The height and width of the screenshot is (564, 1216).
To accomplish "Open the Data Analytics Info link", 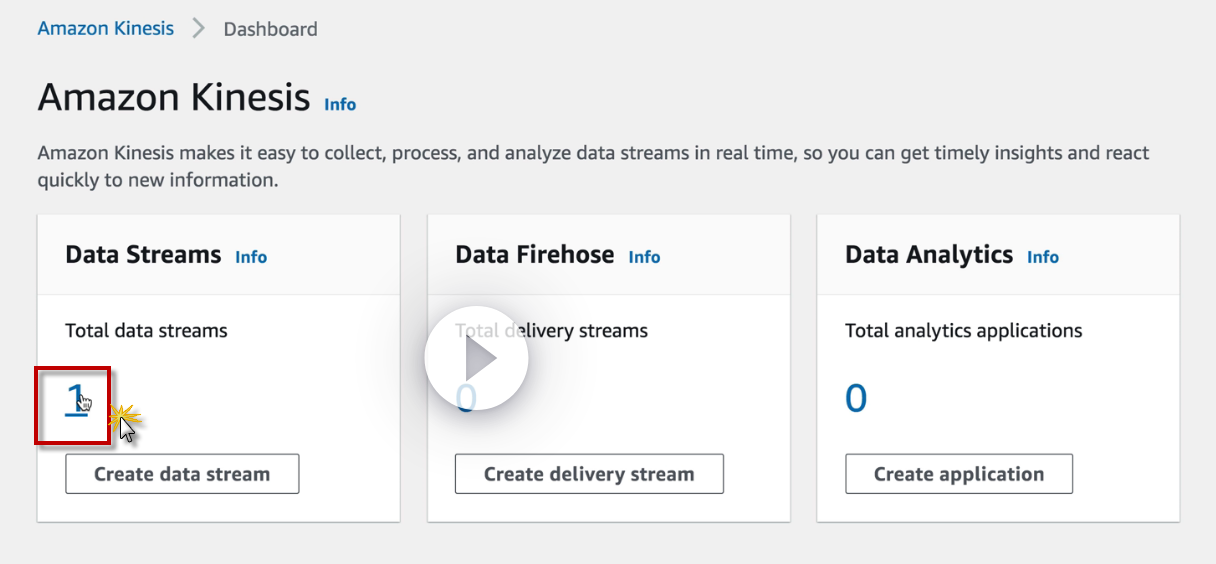I will (x=1042, y=257).
